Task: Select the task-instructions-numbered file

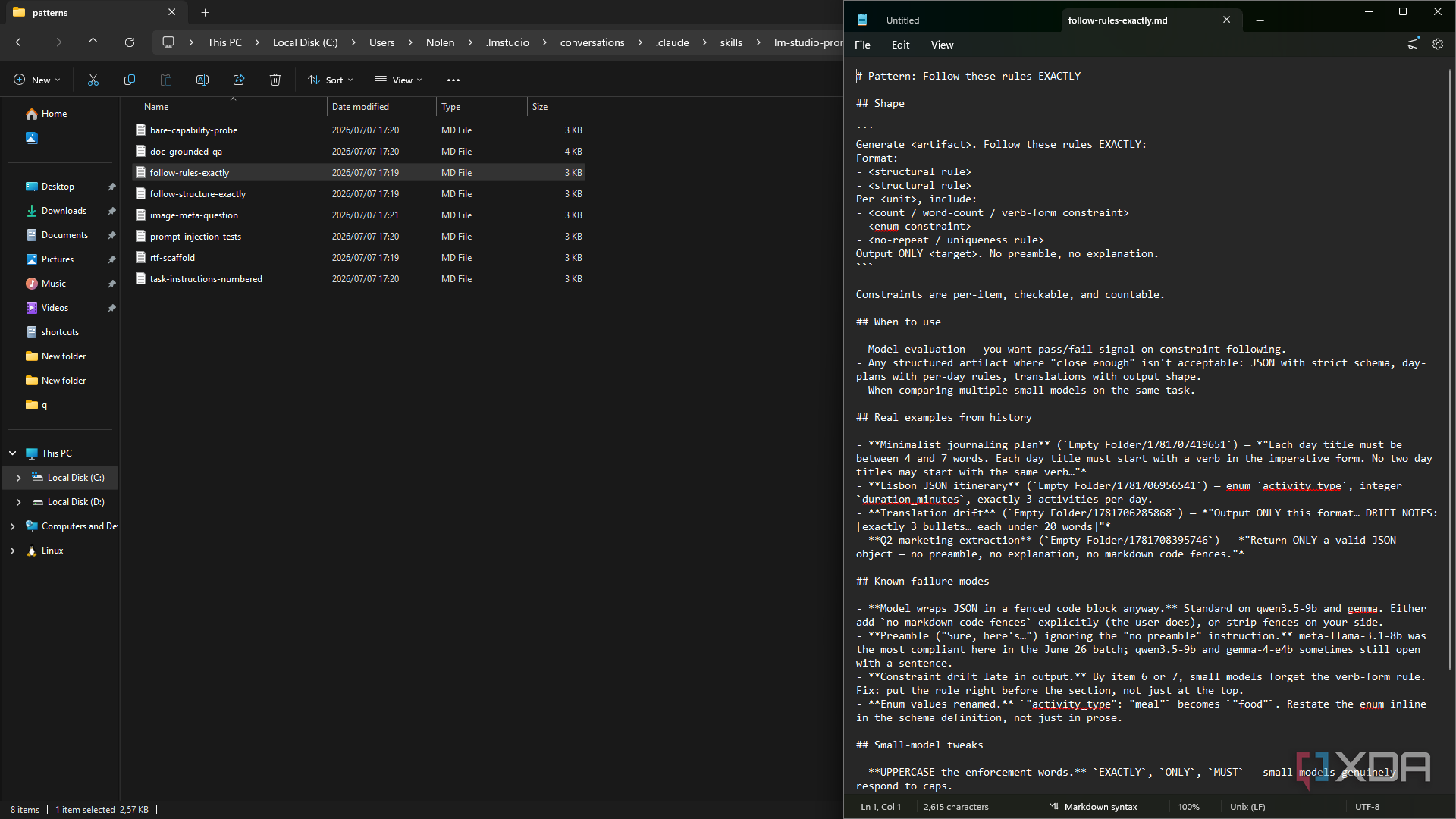Action: tap(359, 279)
